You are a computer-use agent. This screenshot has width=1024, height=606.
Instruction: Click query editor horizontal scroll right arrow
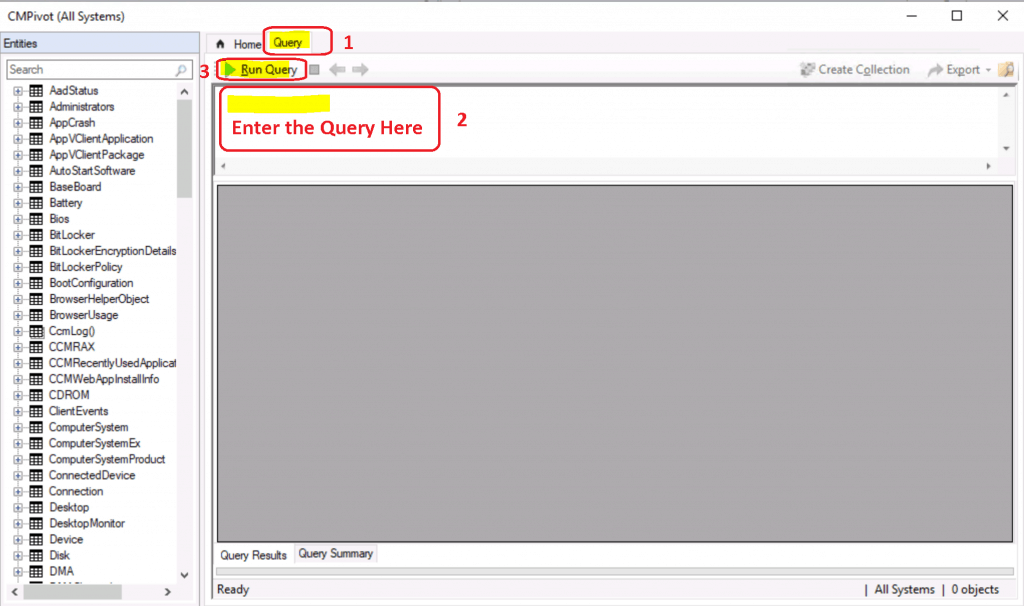[x=988, y=166]
